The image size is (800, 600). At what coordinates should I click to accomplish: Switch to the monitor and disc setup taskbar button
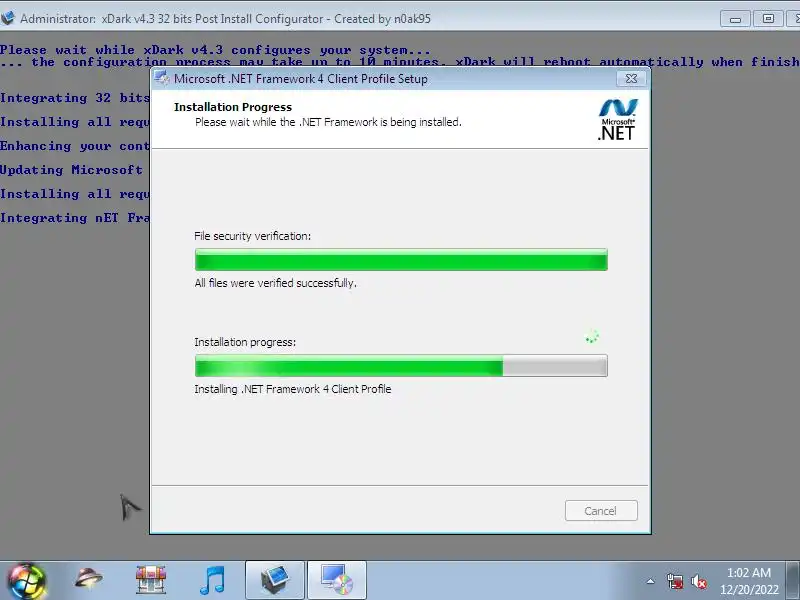pyautogui.click(x=337, y=580)
